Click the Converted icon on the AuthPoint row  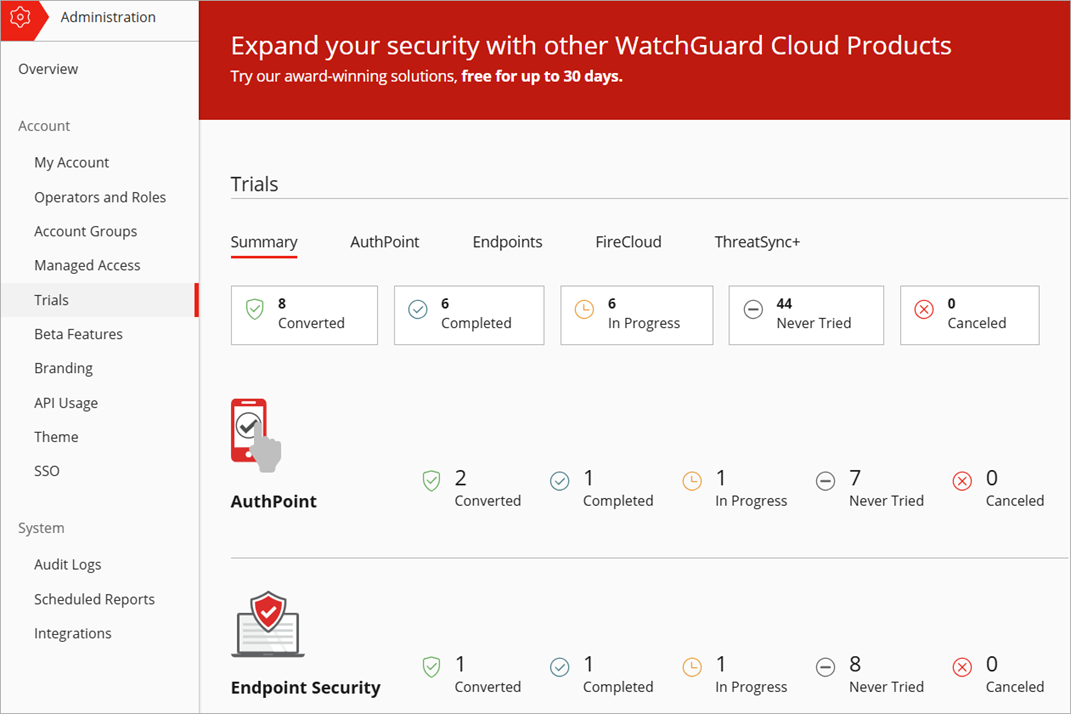[x=431, y=480]
